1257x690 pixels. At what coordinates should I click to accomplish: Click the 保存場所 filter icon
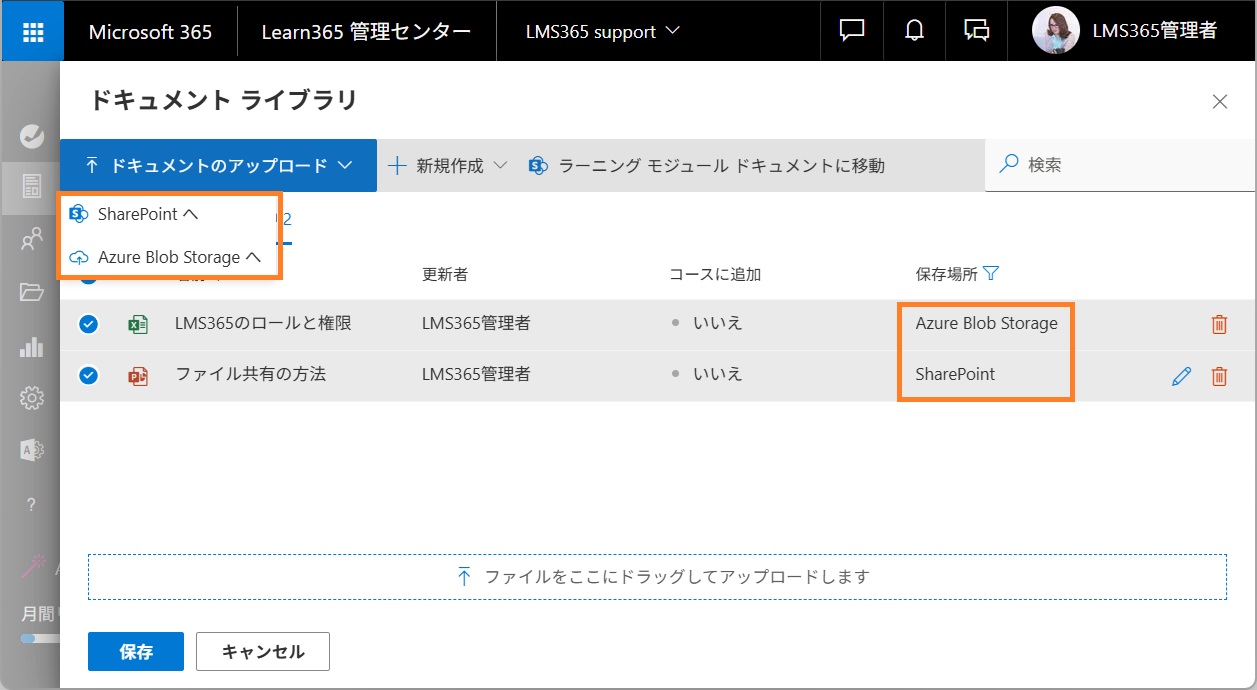(991, 273)
